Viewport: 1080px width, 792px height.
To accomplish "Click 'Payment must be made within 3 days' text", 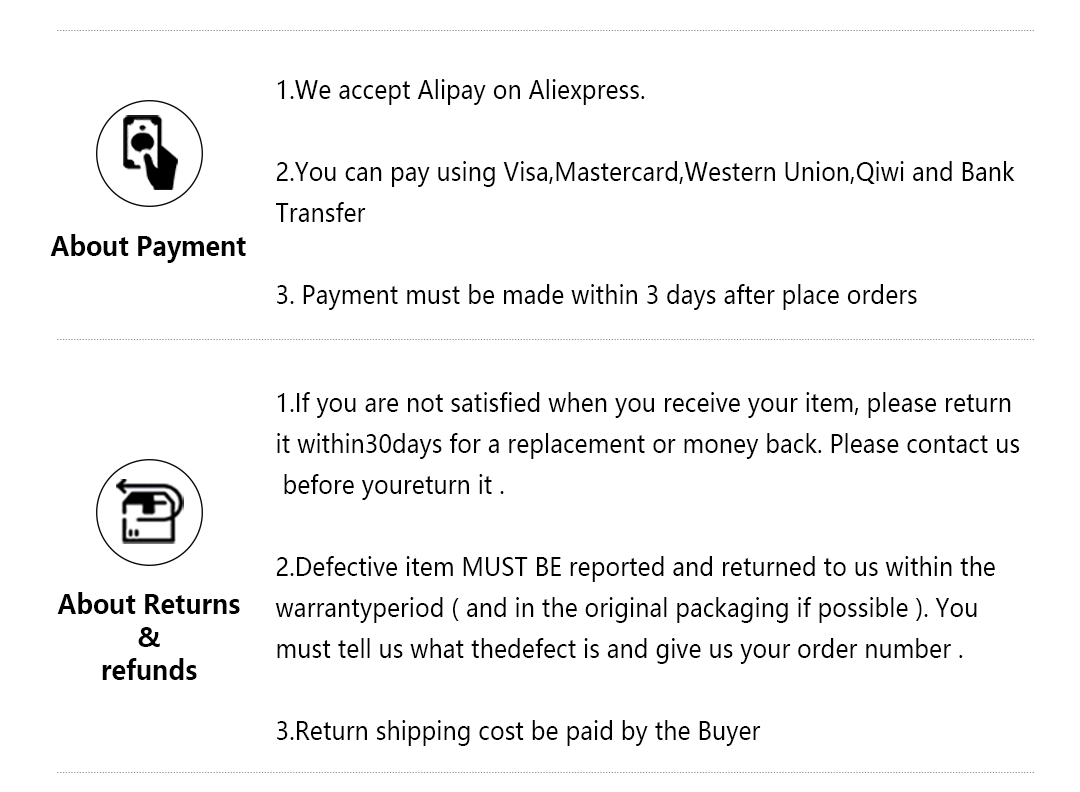I will [596, 295].
